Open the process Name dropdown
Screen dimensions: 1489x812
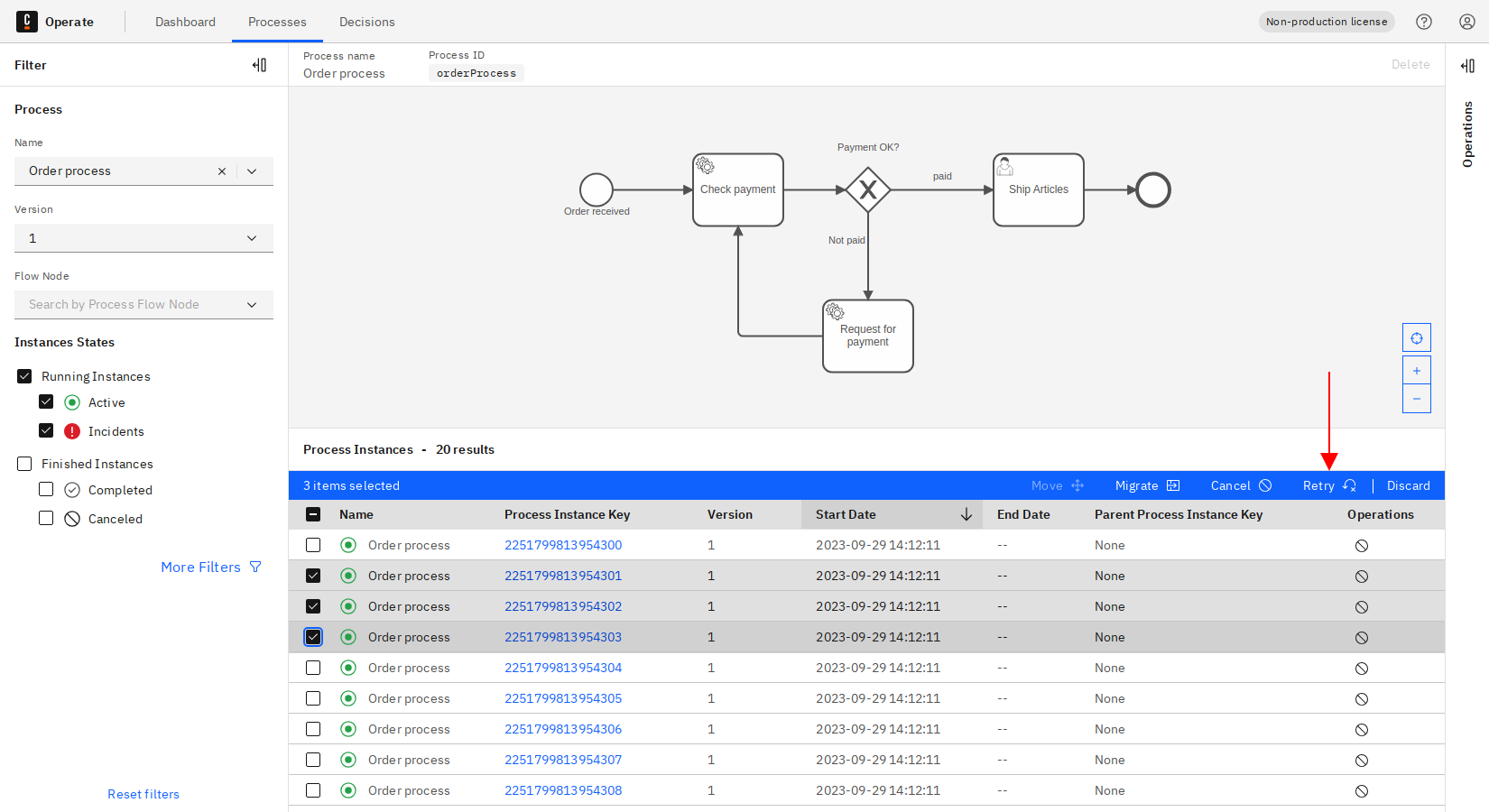pos(252,171)
